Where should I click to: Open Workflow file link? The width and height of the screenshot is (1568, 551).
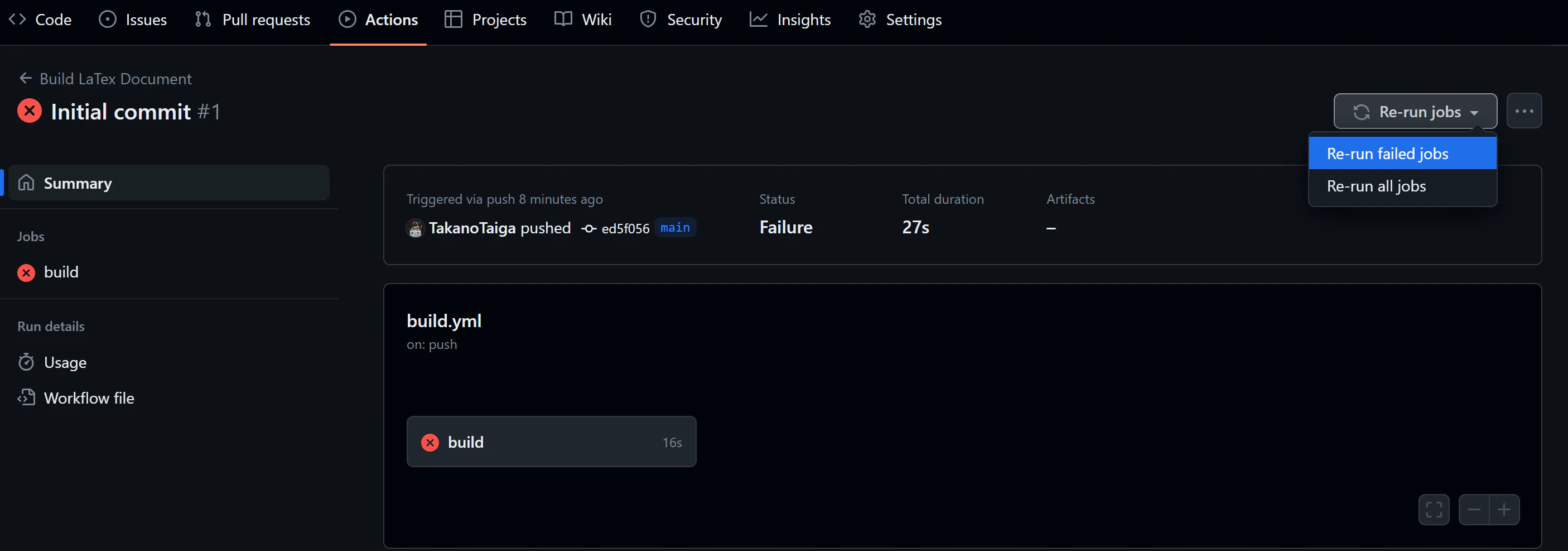coord(89,398)
